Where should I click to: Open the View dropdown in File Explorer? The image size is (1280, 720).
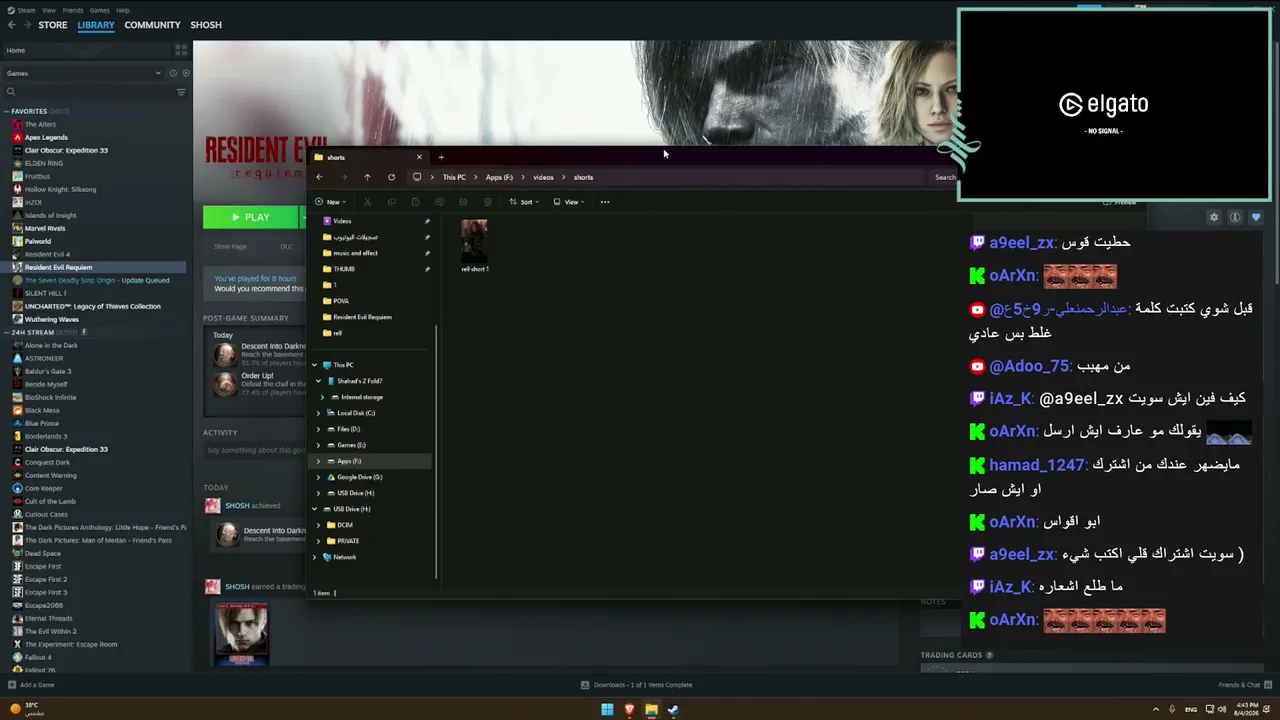tap(568, 202)
